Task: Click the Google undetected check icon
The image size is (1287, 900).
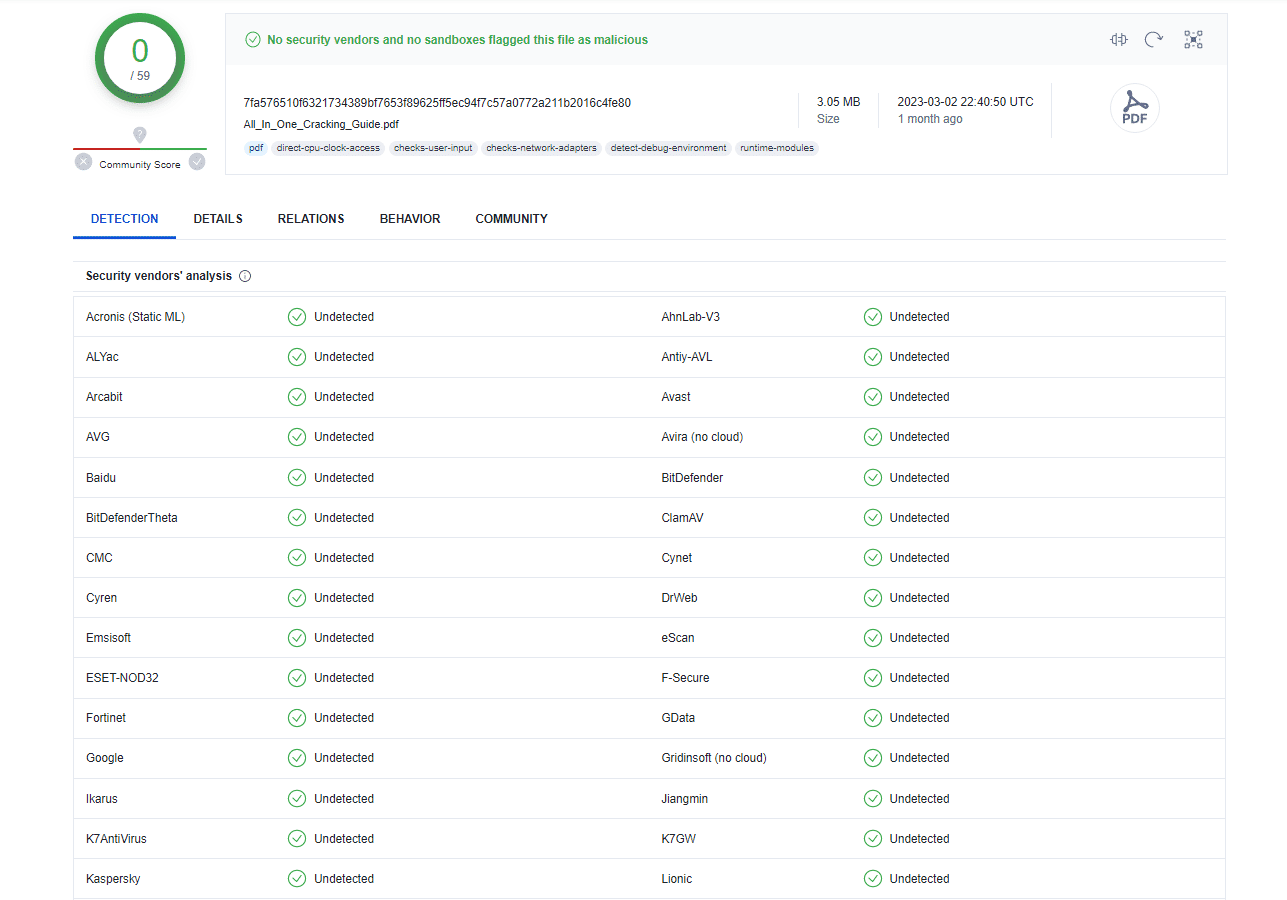Action: [297, 758]
